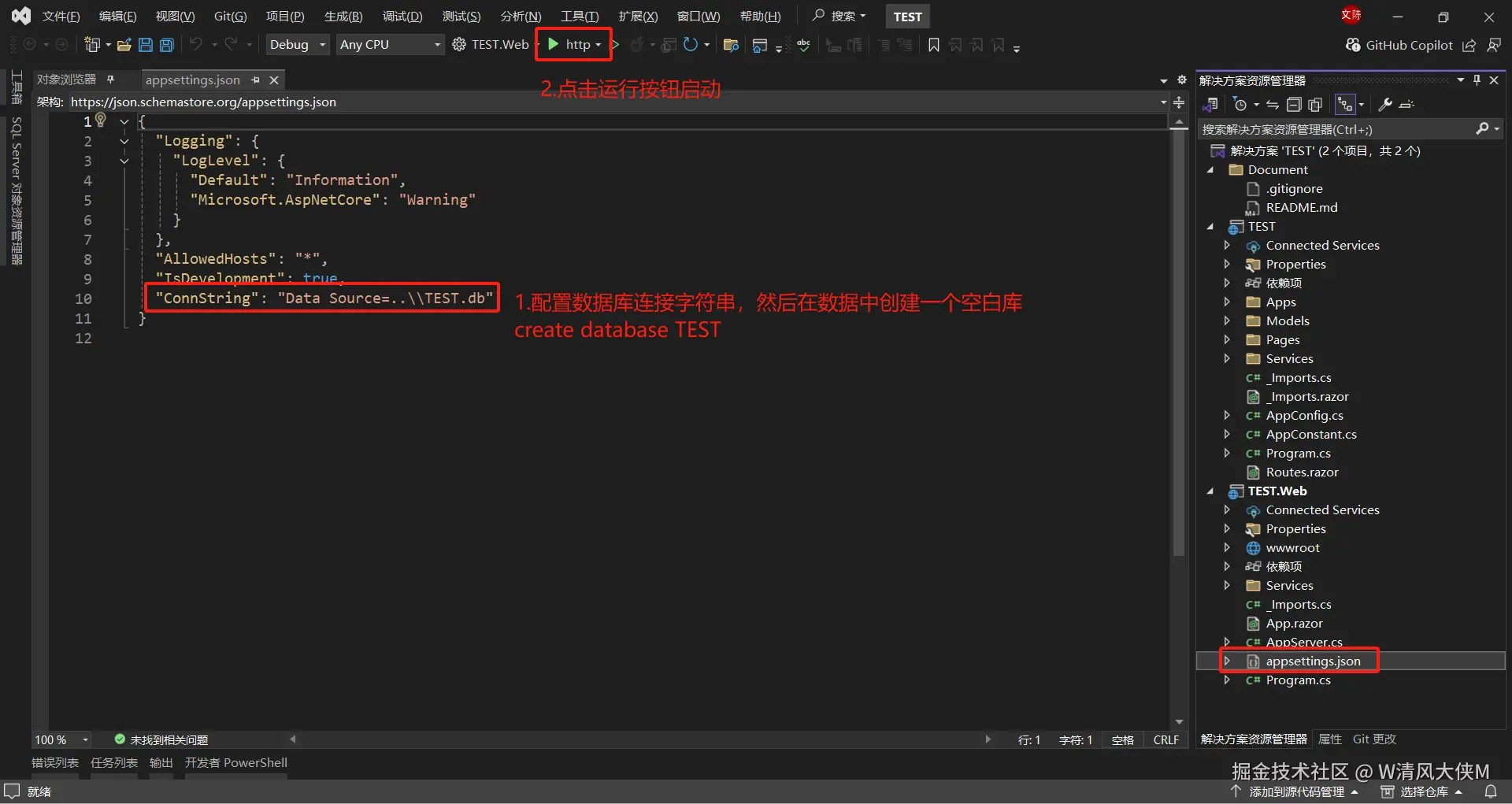Open the Debug configuration dropdown
1512x804 pixels.
pos(297,45)
